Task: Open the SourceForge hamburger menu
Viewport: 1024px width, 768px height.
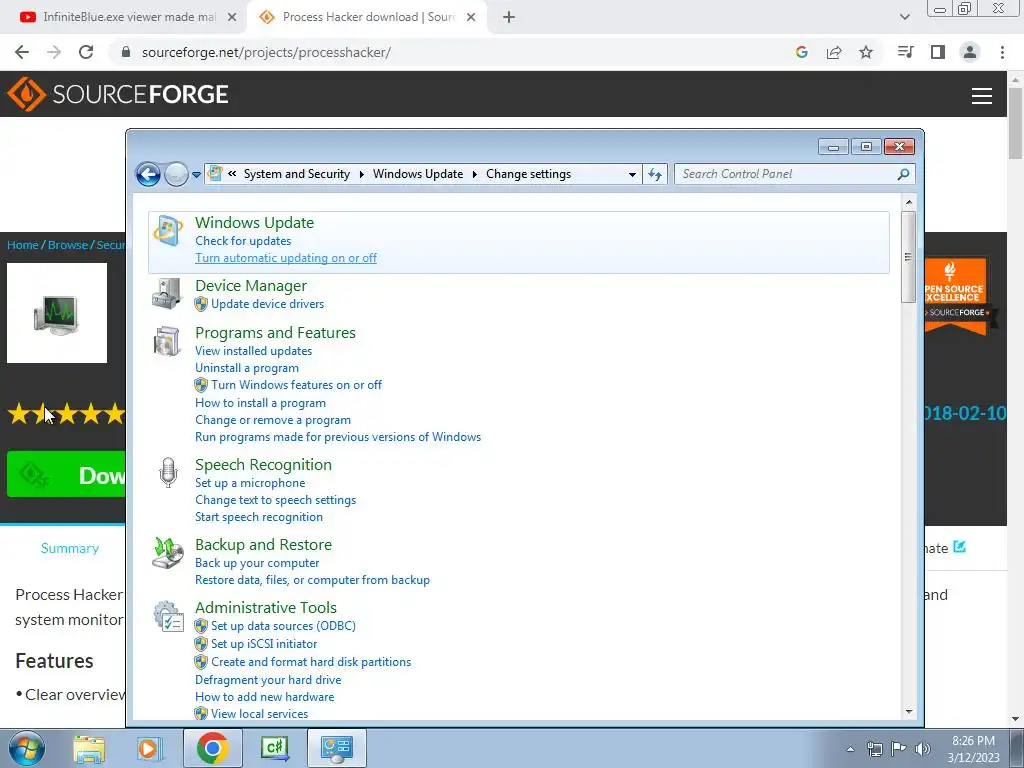Action: pos(982,95)
